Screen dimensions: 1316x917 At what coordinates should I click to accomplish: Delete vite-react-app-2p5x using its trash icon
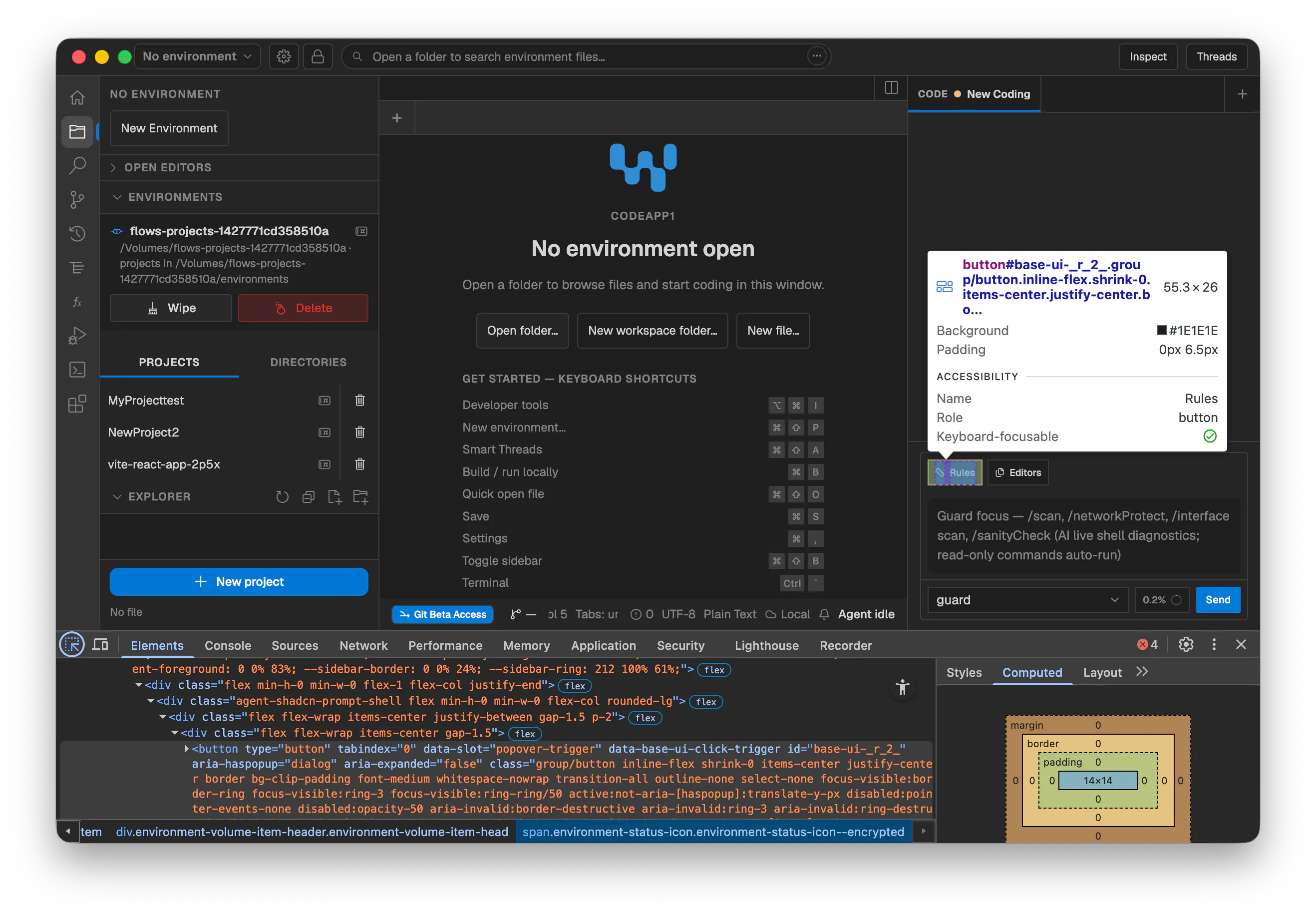(x=360, y=464)
